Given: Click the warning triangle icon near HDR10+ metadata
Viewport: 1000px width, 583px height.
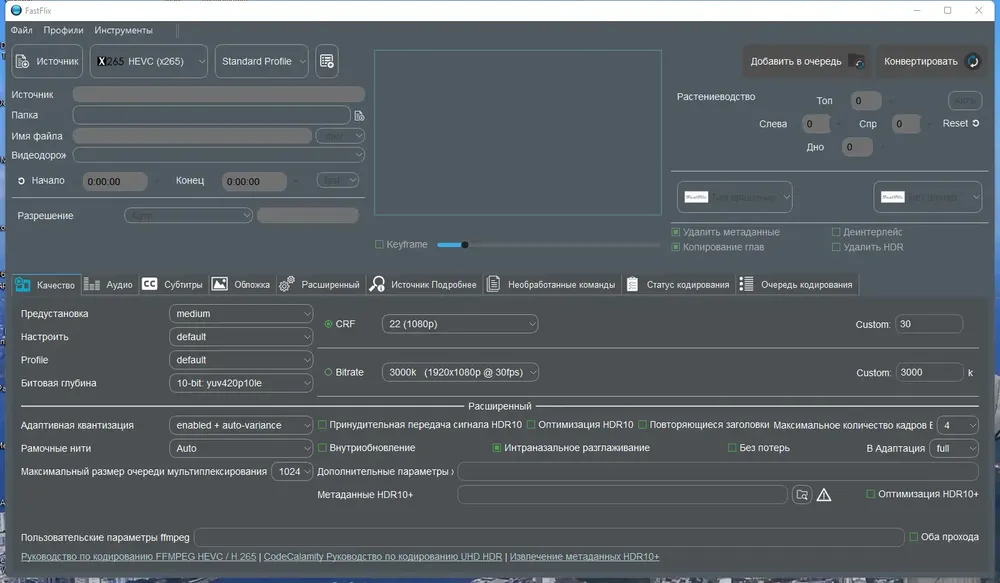Looking at the screenshot, I should (824, 495).
